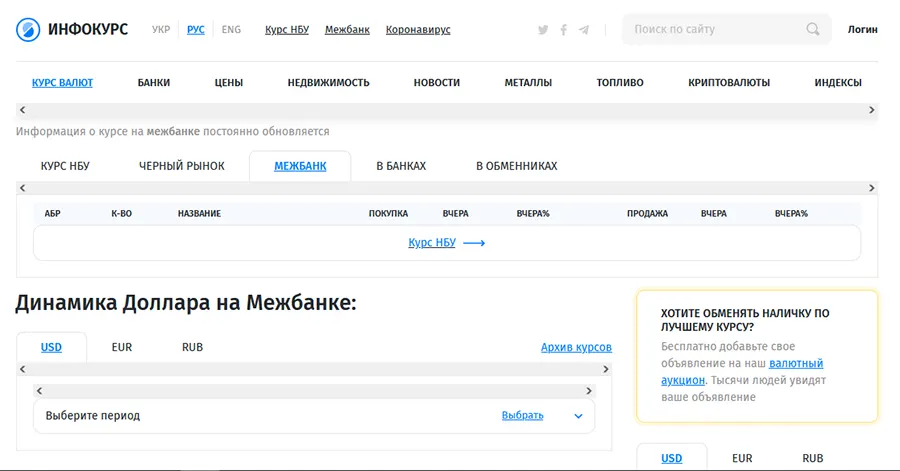
Task: Open КРИПТОВАЛЮТЫ menu item
Action: pyautogui.click(x=729, y=83)
